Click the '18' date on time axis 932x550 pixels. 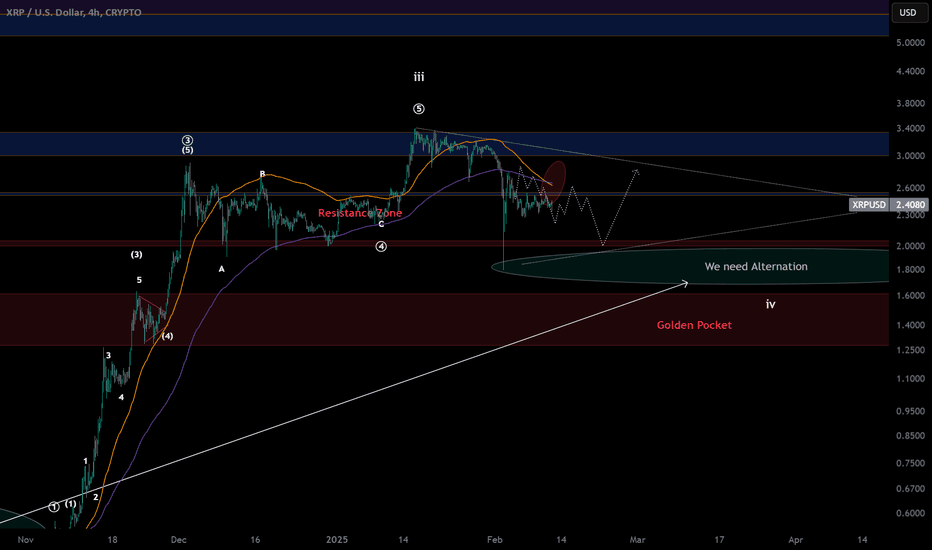coord(112,540)
